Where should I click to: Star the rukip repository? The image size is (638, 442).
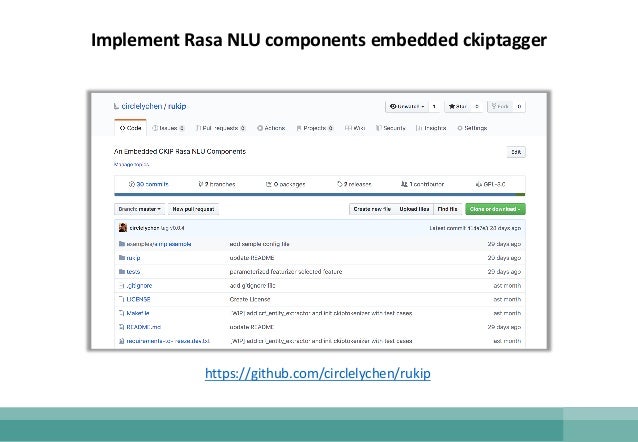[458, 107]
